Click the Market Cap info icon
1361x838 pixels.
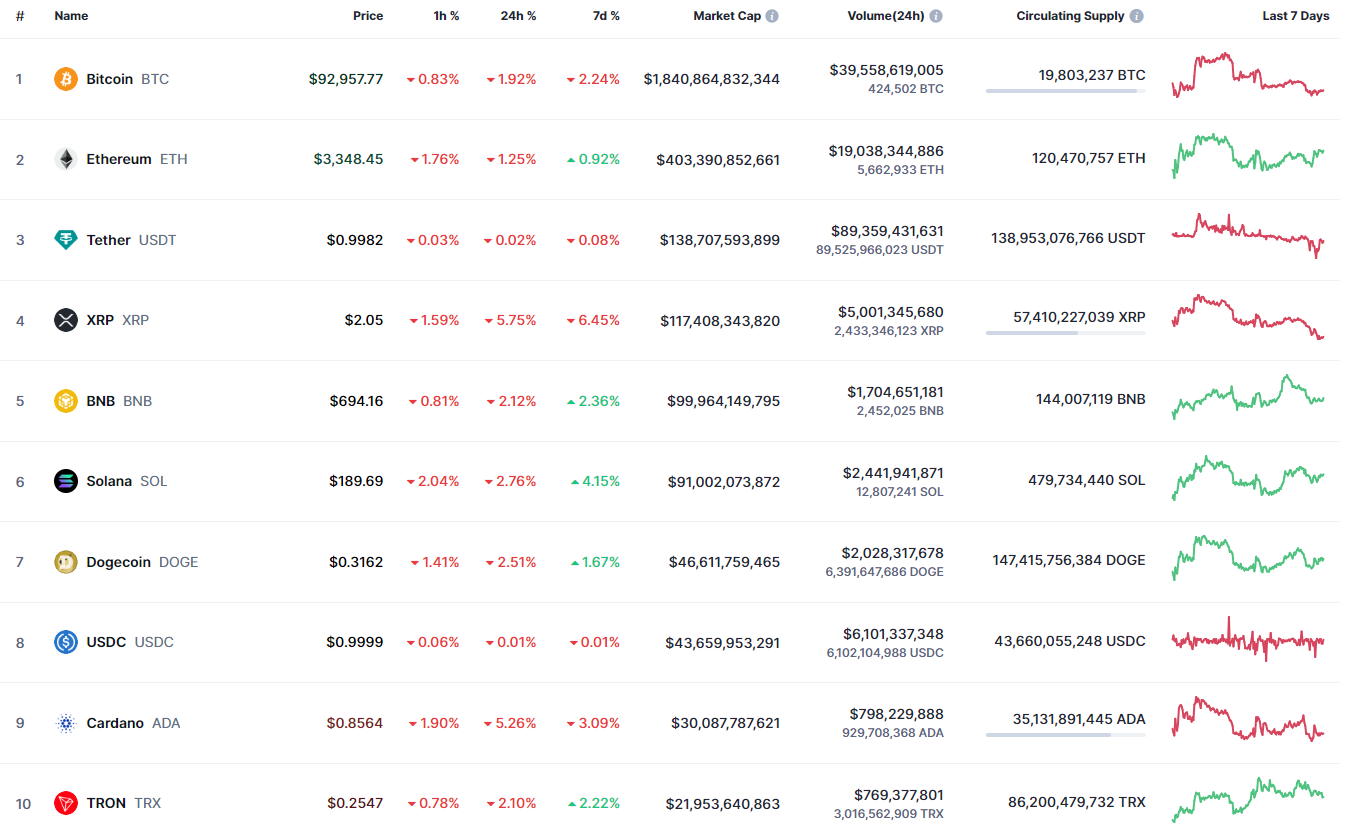(773, 16)
